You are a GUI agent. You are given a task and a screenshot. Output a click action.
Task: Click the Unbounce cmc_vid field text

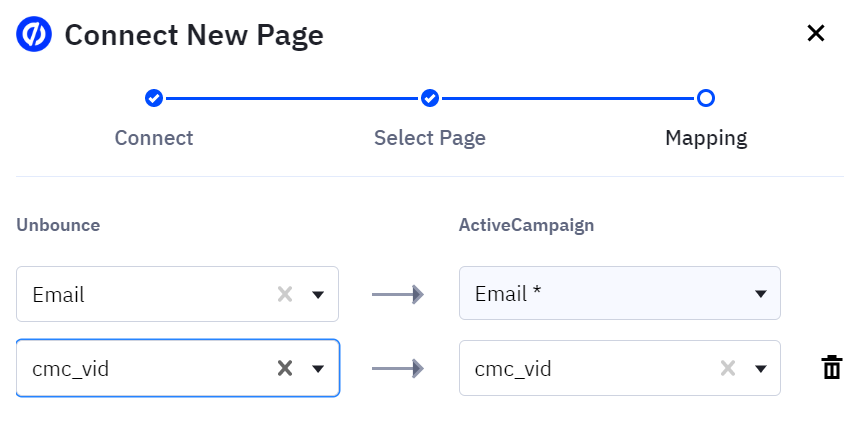70,368
